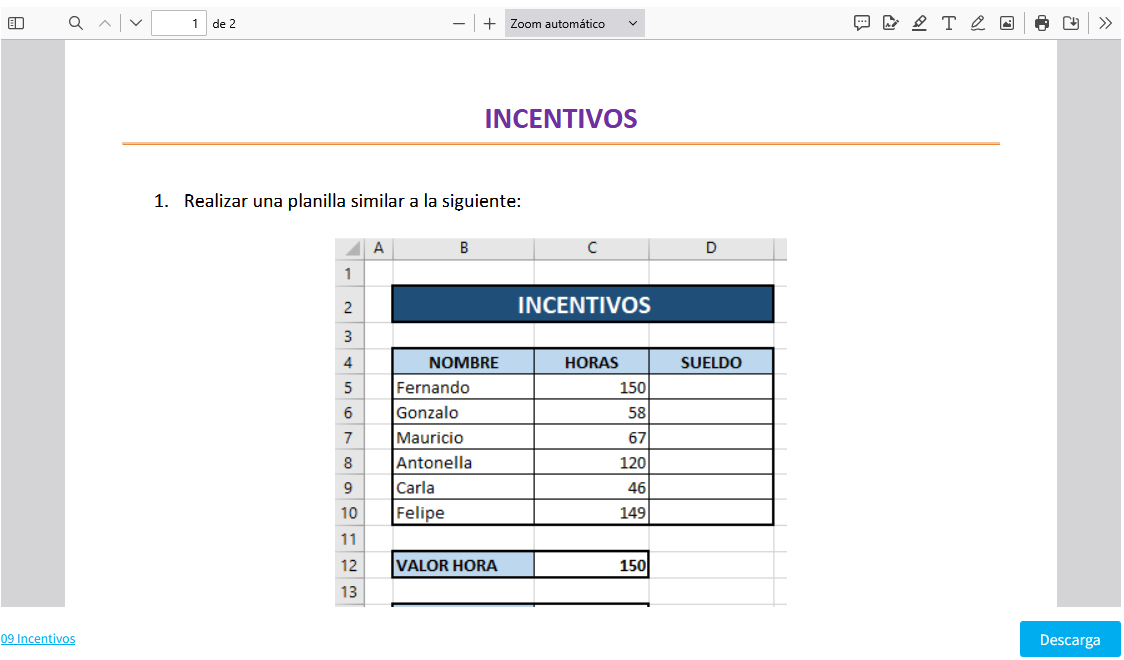Choose the freehand draw tool
The height and width of the screenshot is (660, 1124).
click(x=977, y=23)
